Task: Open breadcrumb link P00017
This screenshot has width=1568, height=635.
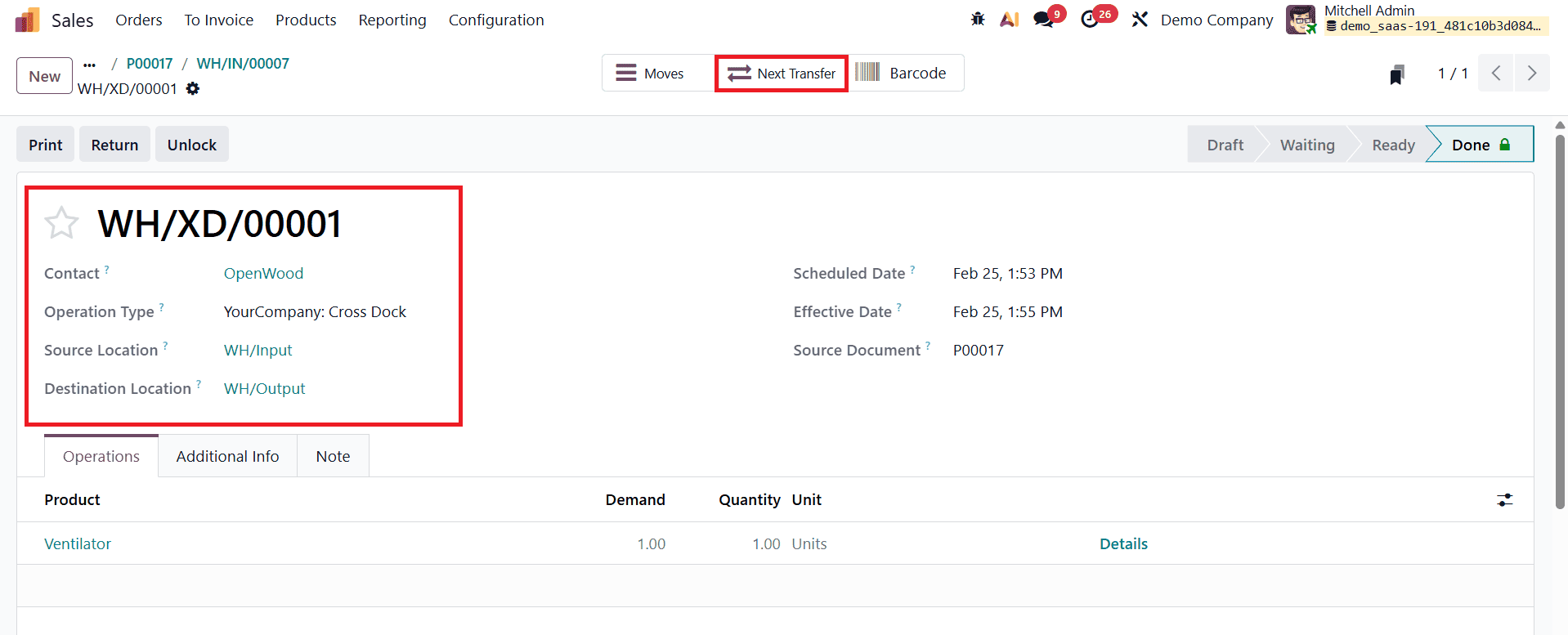Action: point(150,64)
